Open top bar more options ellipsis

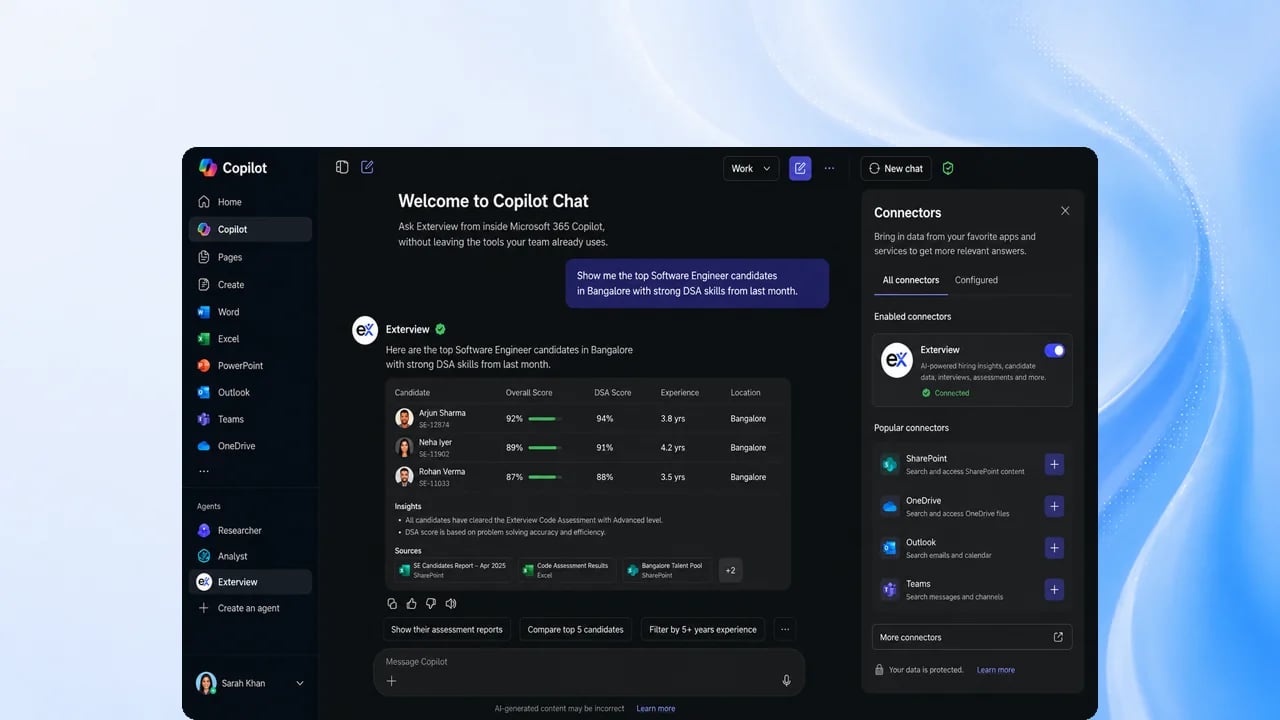point(829,168)
